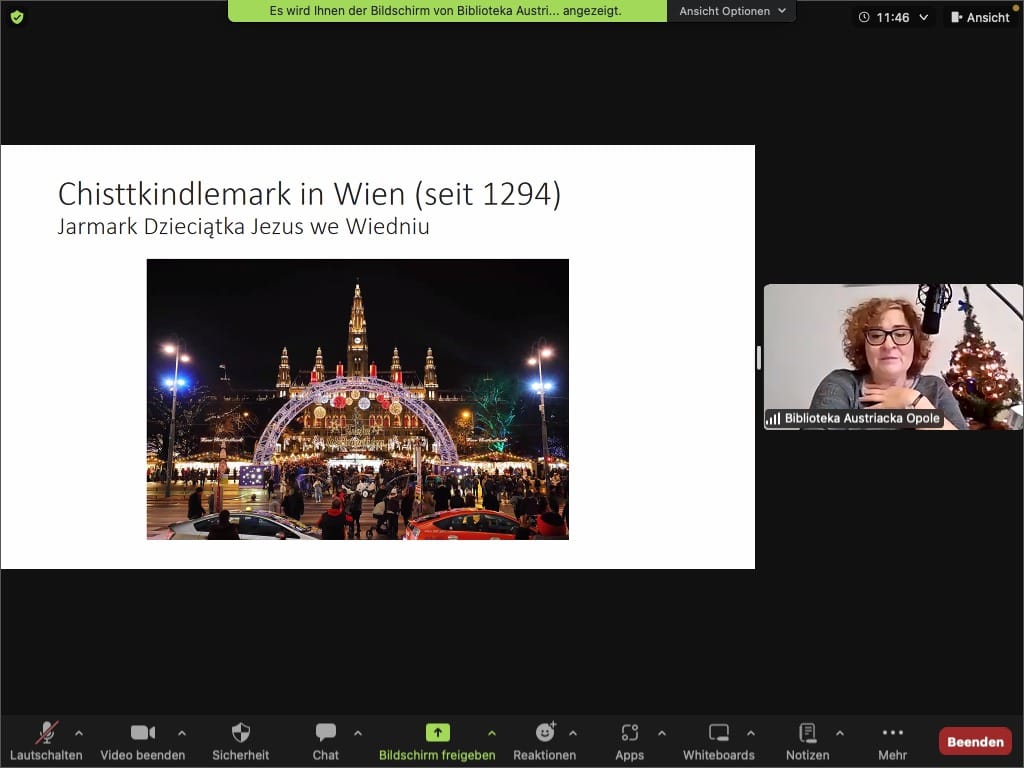Turn off camera with Video beenden

pos(142,733)
